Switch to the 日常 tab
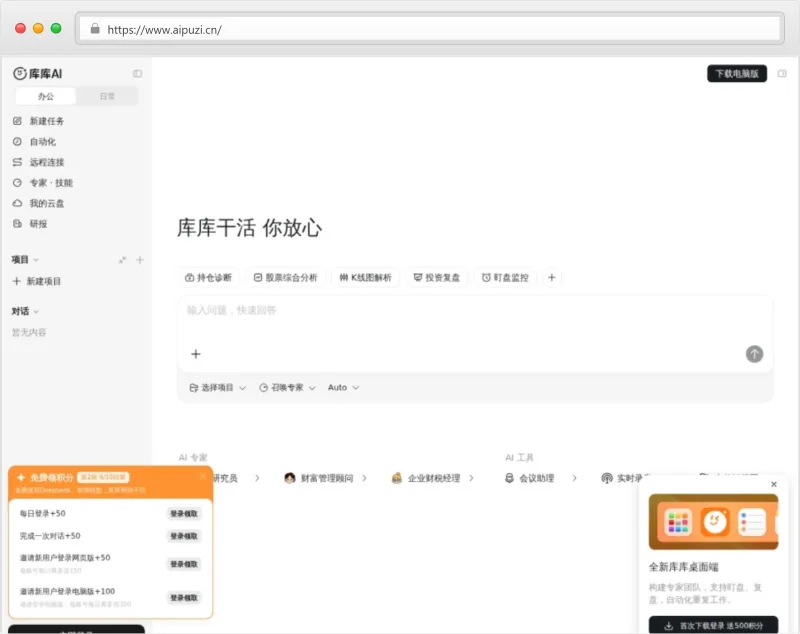This screenshot has width=800, height=634. click(x=107, y=96)
